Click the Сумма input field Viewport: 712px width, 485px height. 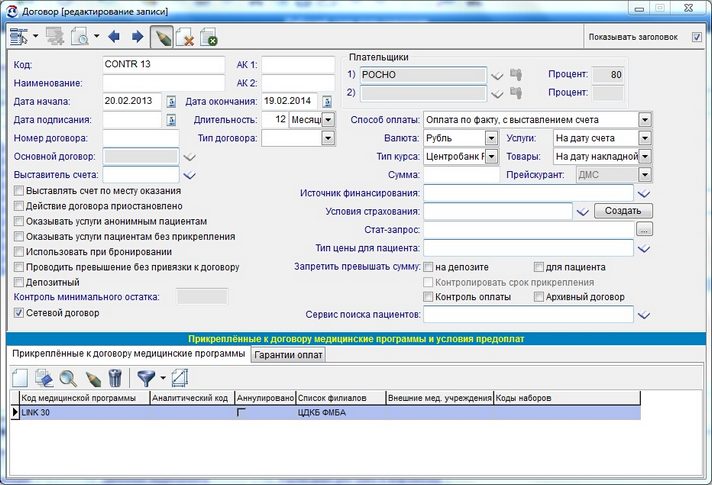click(x=461, y=175)
